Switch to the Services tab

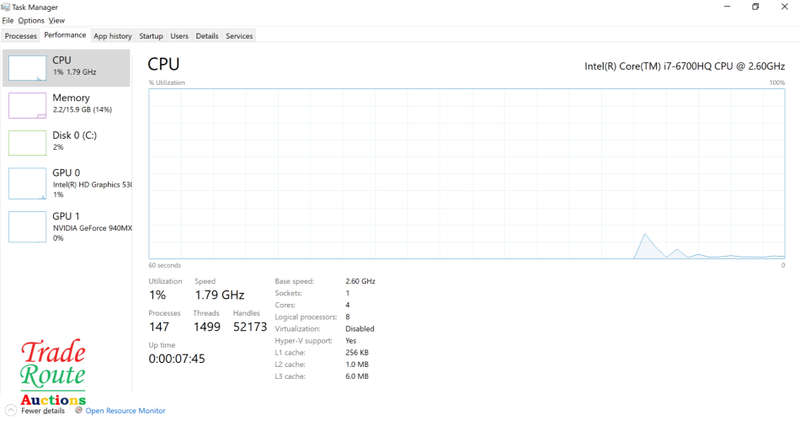click(x=239, y=36)
